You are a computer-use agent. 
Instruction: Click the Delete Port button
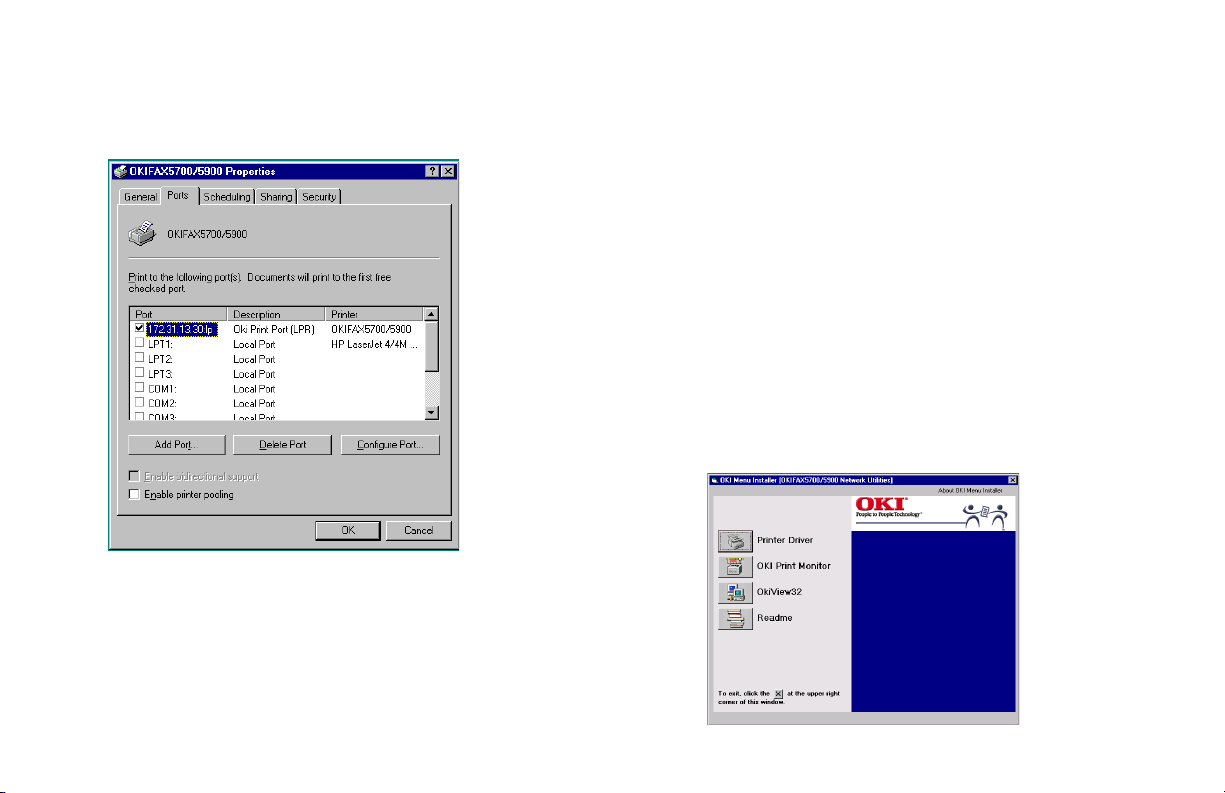pyautogui.click(x=283, y=445)
